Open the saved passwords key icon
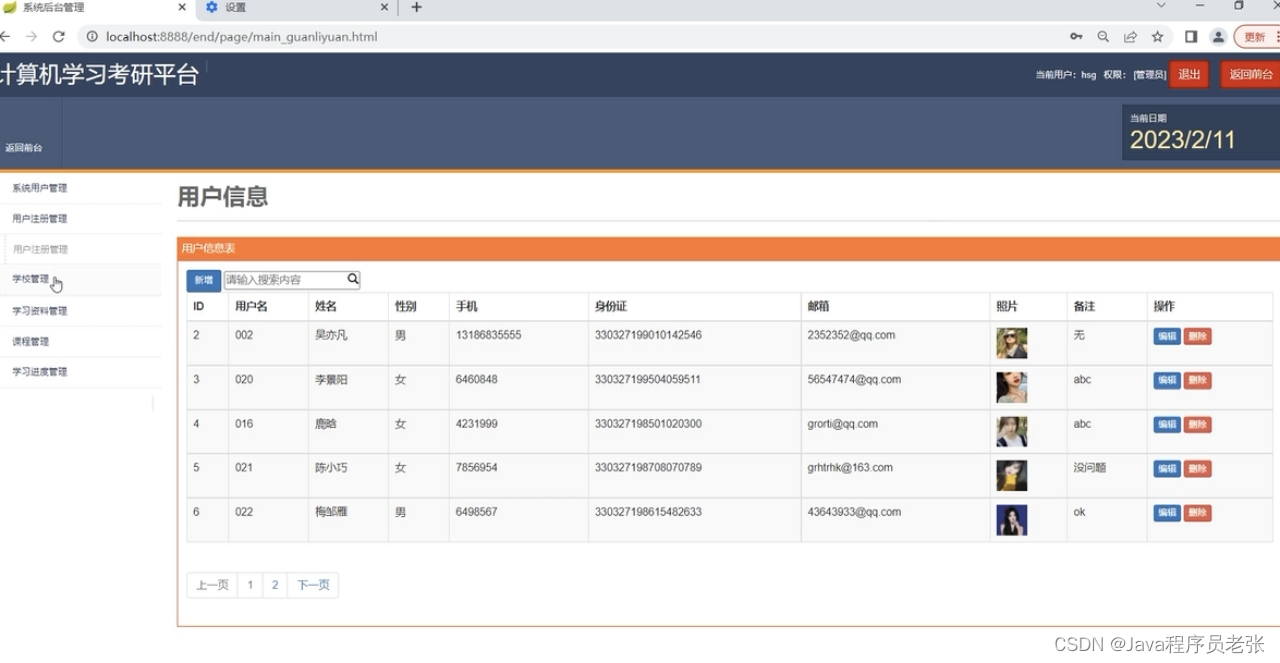Screen dimensions: 1280x663 tap(1076, 36)
